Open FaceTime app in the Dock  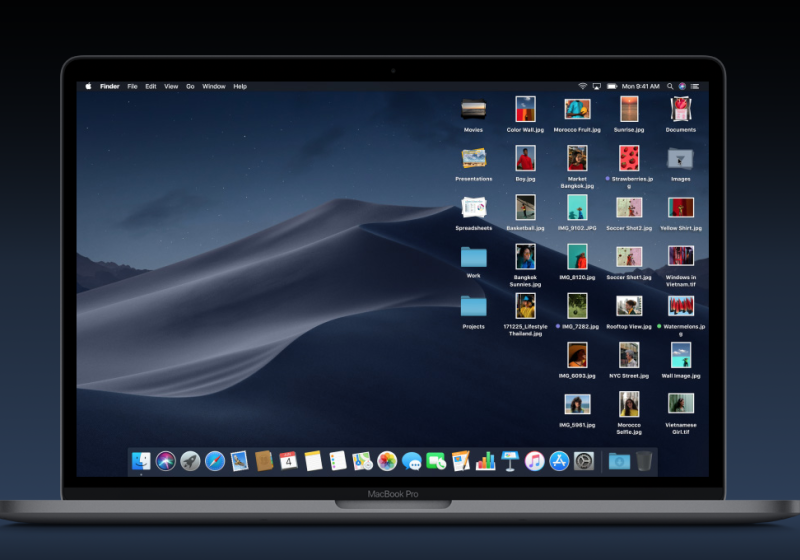point(436,461)
